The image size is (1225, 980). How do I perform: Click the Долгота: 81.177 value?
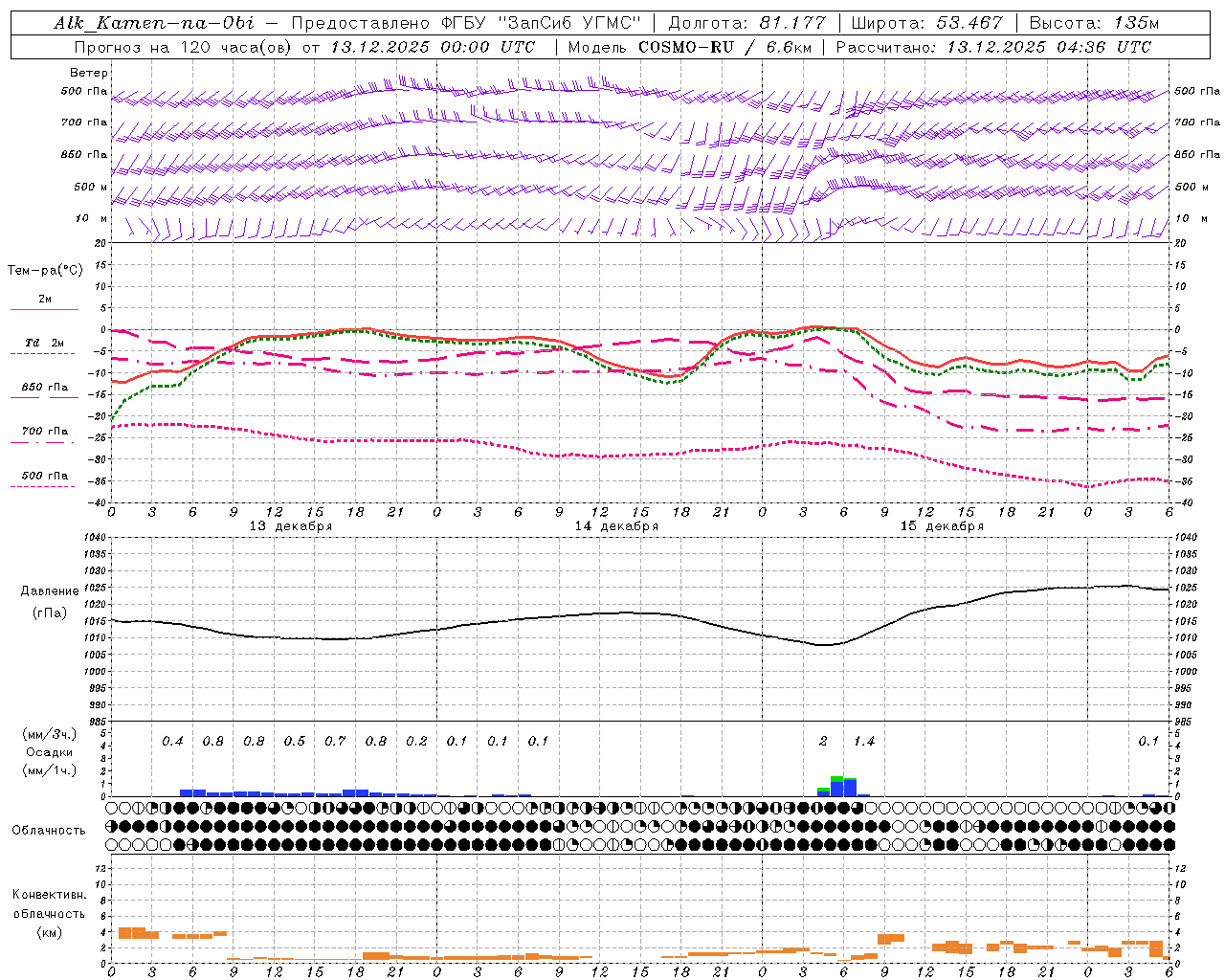click(746, 23)
